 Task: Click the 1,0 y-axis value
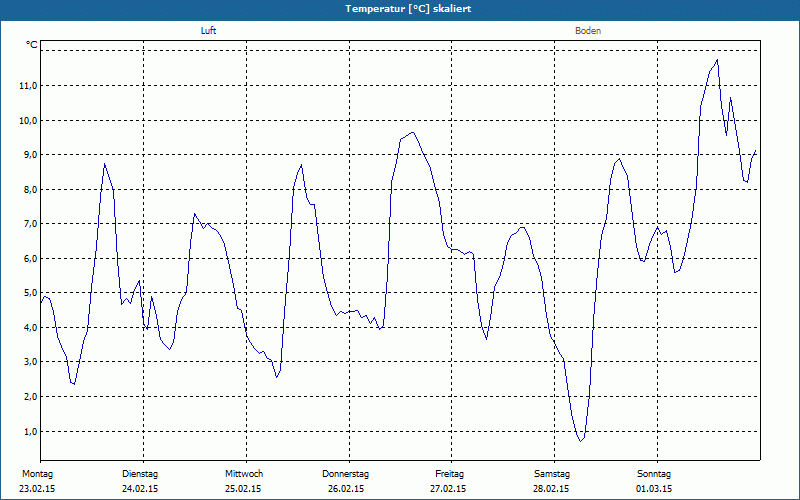click(x=29, y=432)
